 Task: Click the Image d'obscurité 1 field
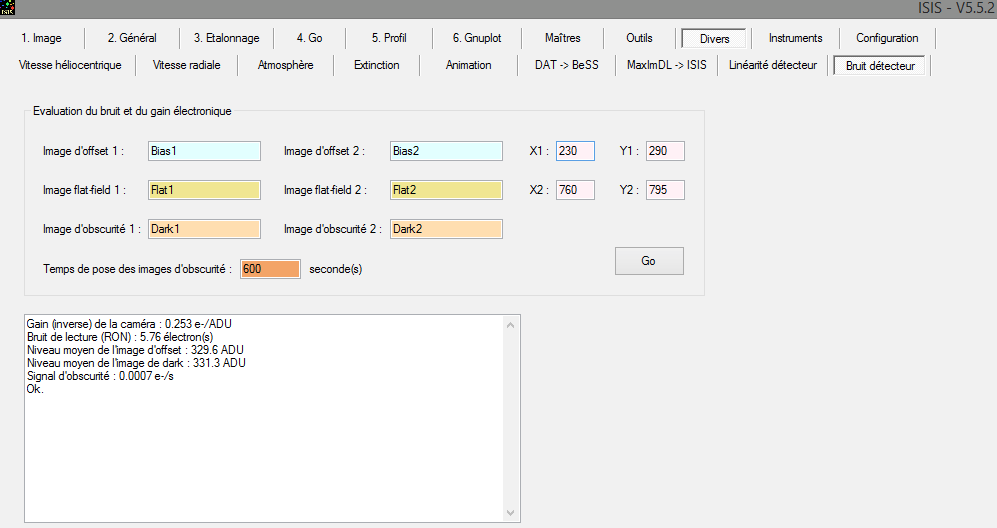point(204,229)
